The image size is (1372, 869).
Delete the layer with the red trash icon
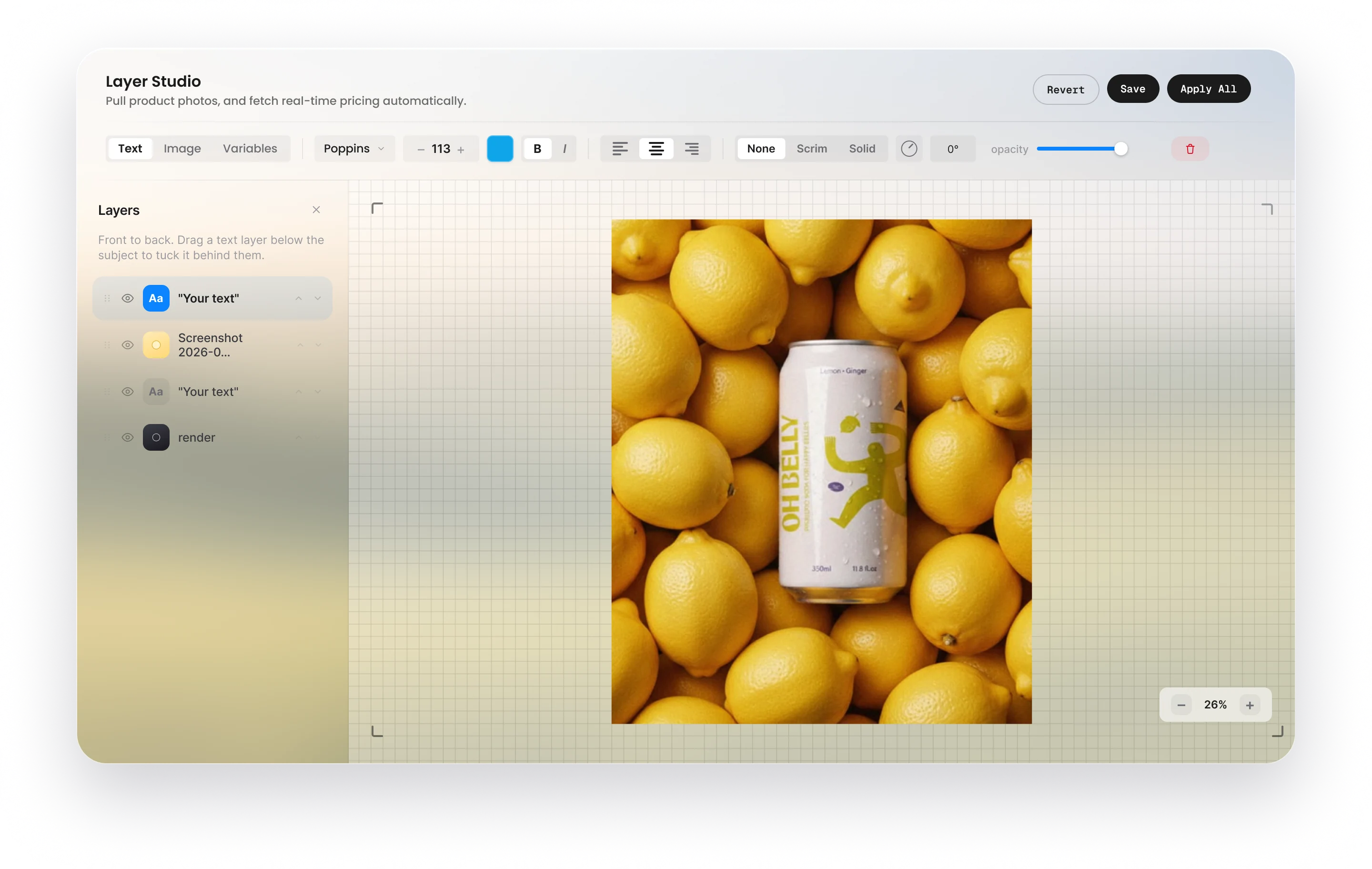coord(1190,149)
